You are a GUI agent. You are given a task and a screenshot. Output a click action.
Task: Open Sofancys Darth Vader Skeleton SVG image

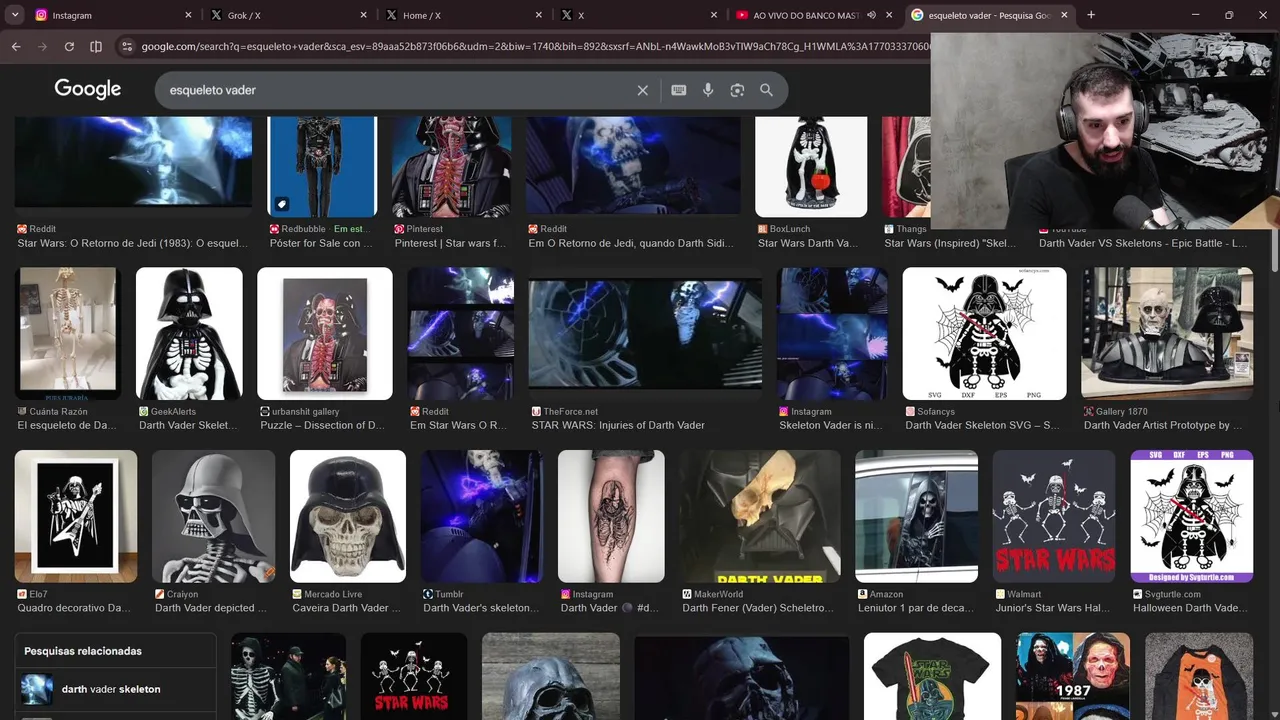click(x=984, y=334)
